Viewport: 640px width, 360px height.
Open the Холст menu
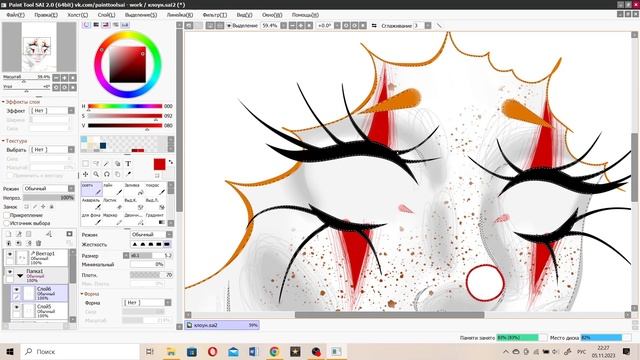(x=78, y=15)
